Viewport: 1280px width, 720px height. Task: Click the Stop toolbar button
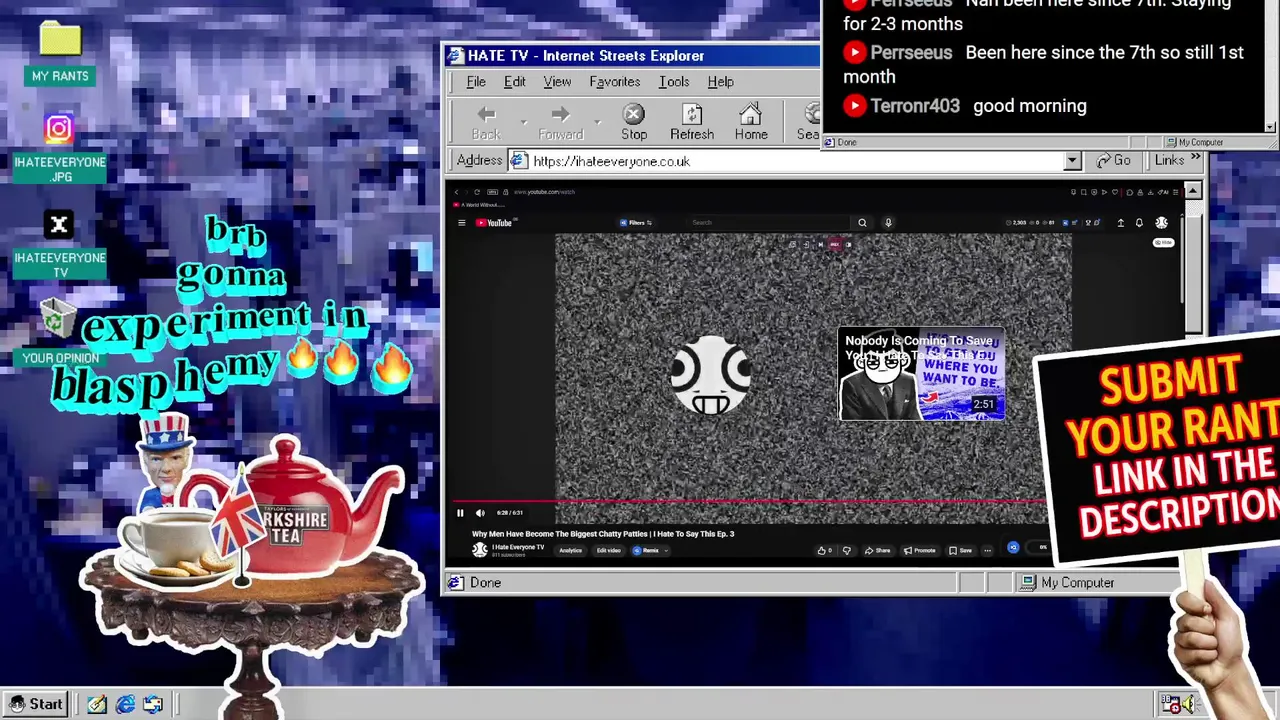tap(634, 122)
